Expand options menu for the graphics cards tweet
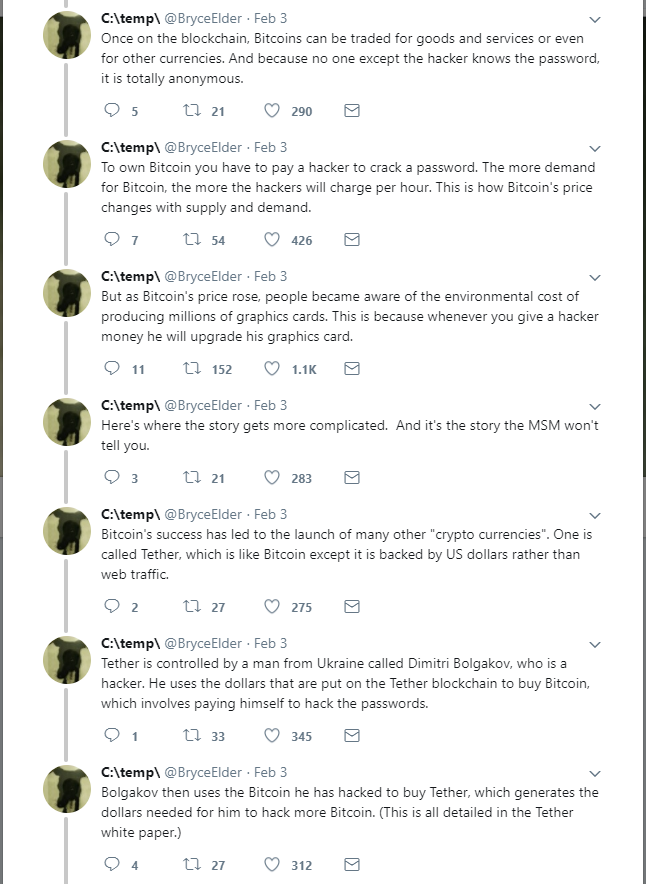The width and height of the screenshot is (646, 884). (x=595, y=277)
